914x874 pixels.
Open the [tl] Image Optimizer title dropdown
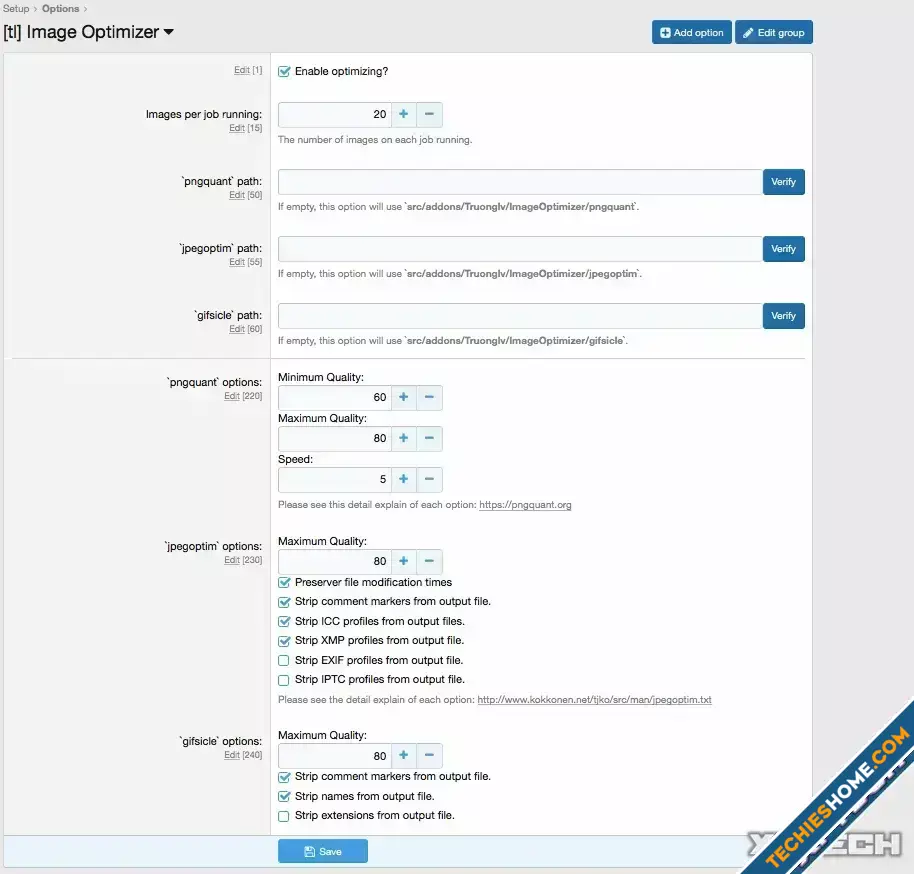tap(168, 32)
